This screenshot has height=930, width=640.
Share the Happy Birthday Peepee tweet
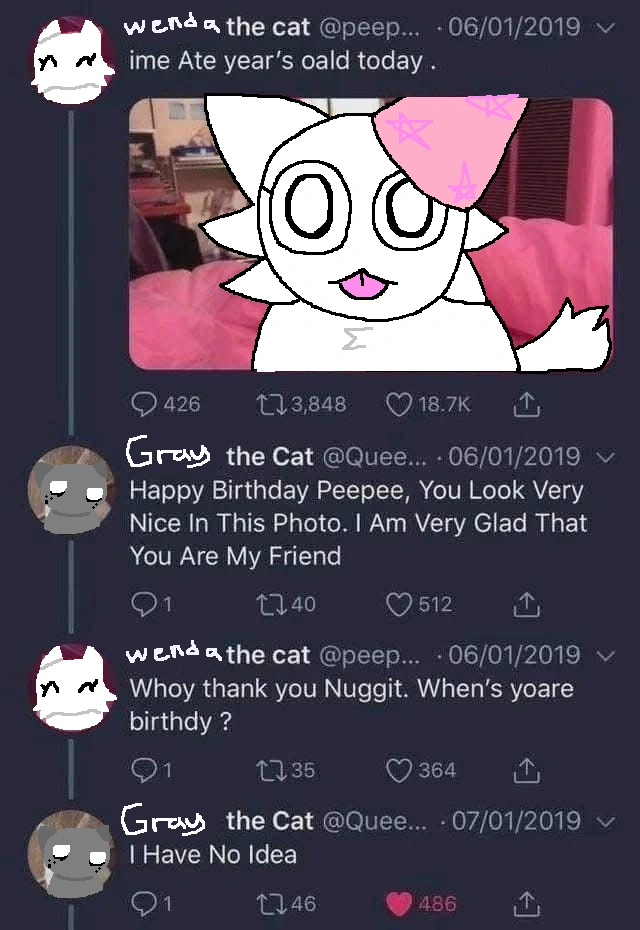(526, 604)
